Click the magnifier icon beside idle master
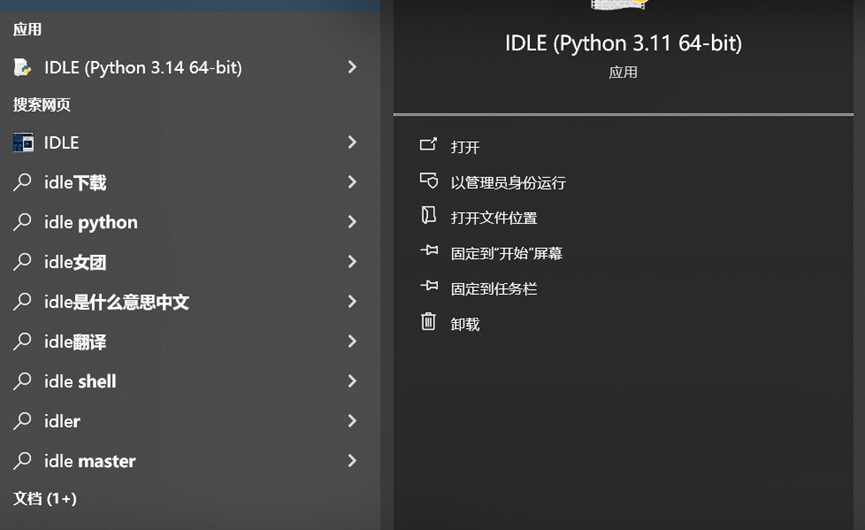The height and width of the screenshot is (530, 865). click(22, 460)
